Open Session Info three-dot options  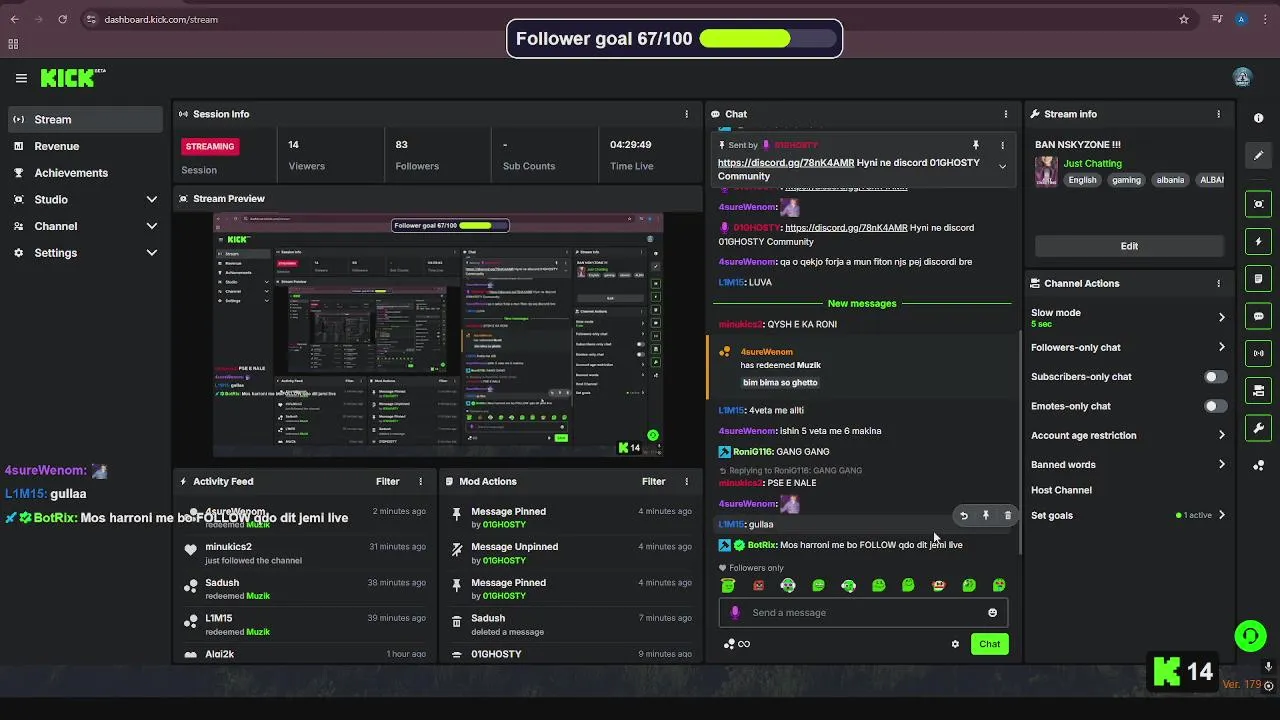click(x=686, y=114)
